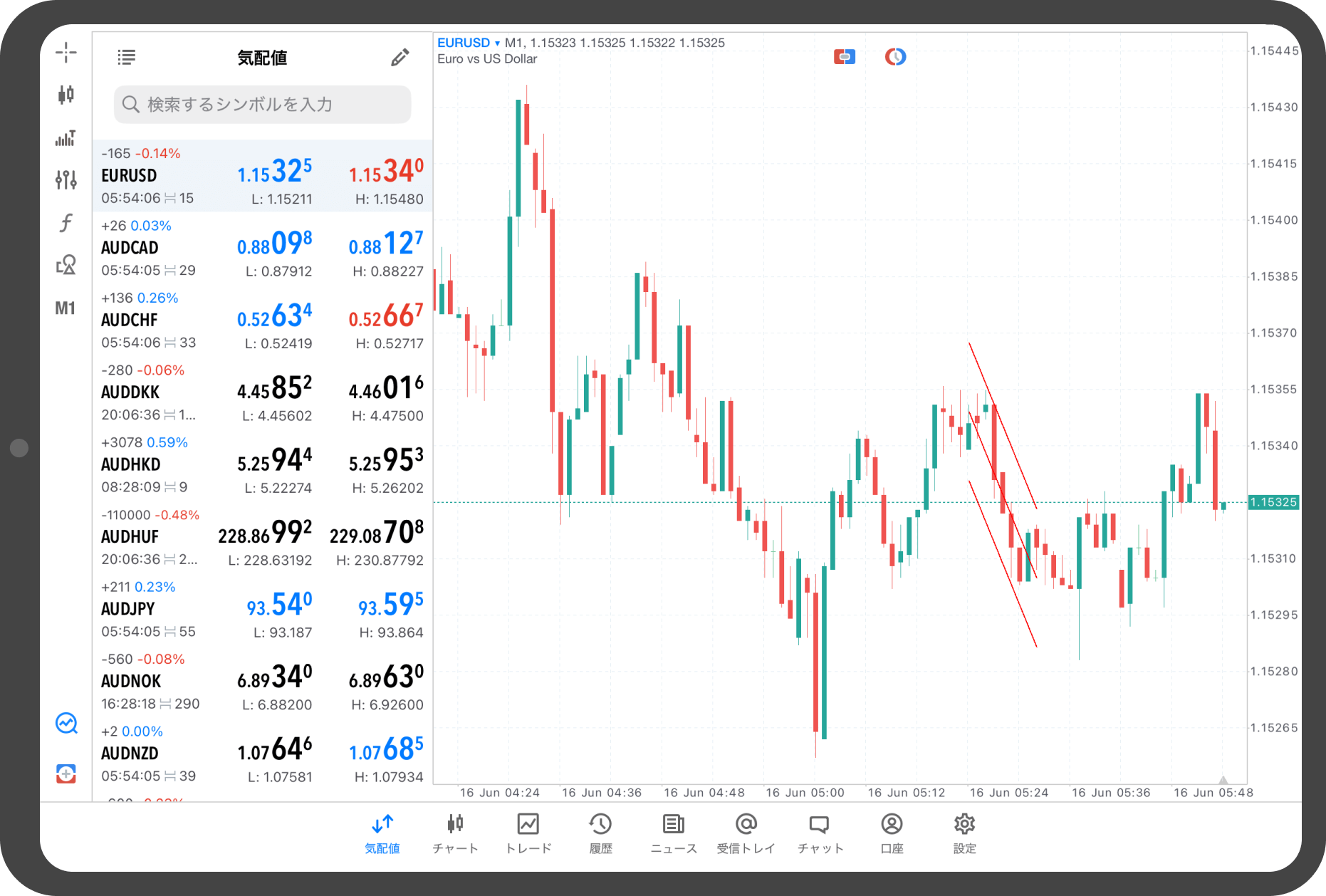This screenshot has height=896, width=1326.
Task: Click the 16 Jun 05:00 time label
Action: [x=805, y=793]
